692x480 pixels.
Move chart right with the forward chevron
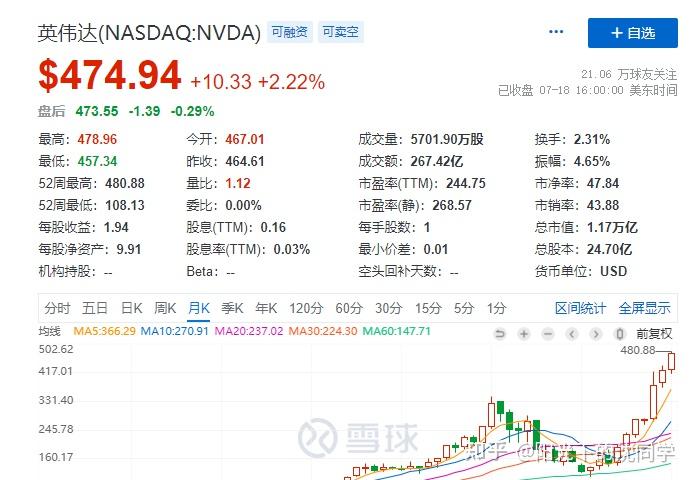tap(596, 334)
